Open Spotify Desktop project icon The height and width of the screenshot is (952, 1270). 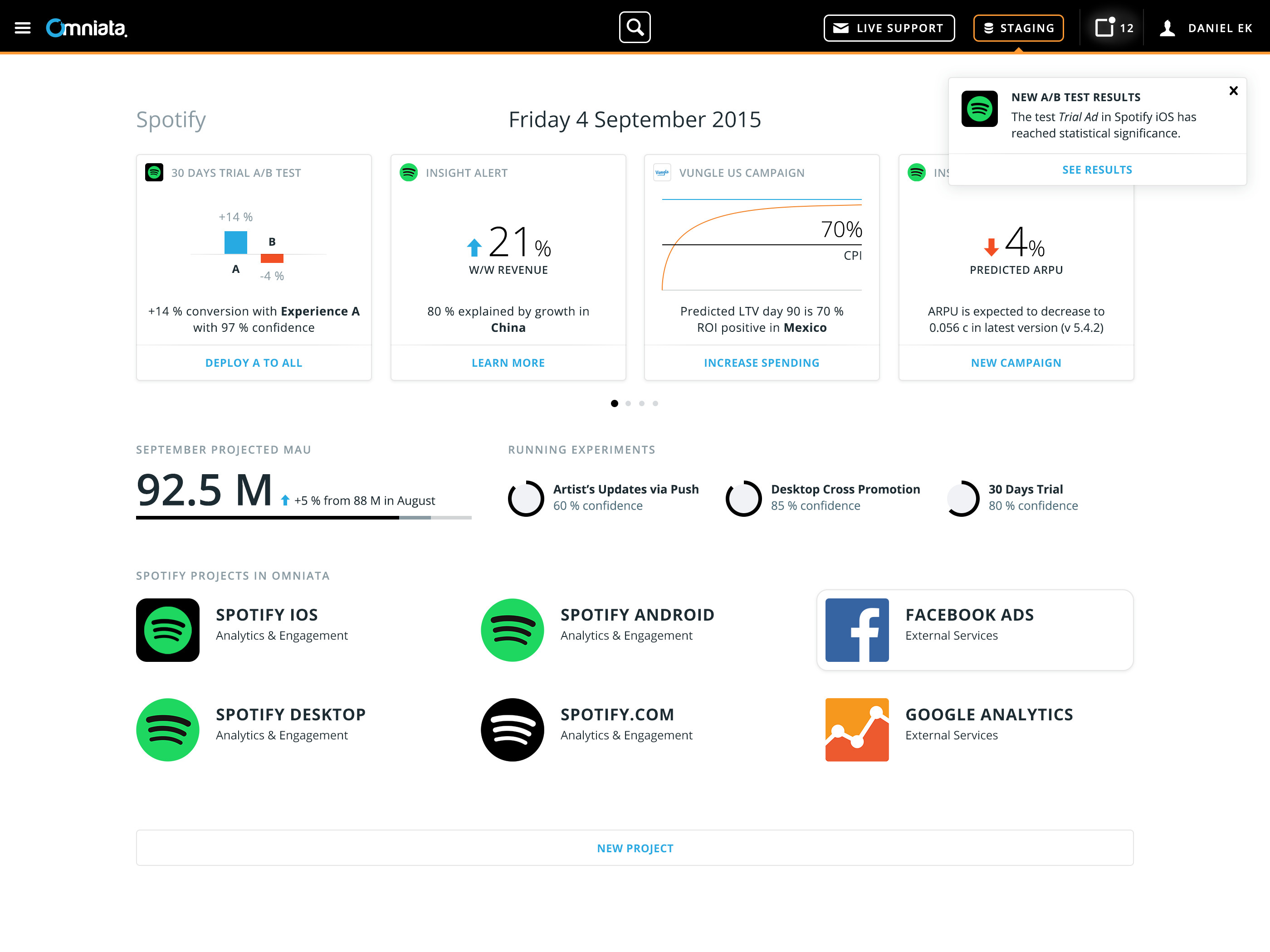click(x=168, y=730)
